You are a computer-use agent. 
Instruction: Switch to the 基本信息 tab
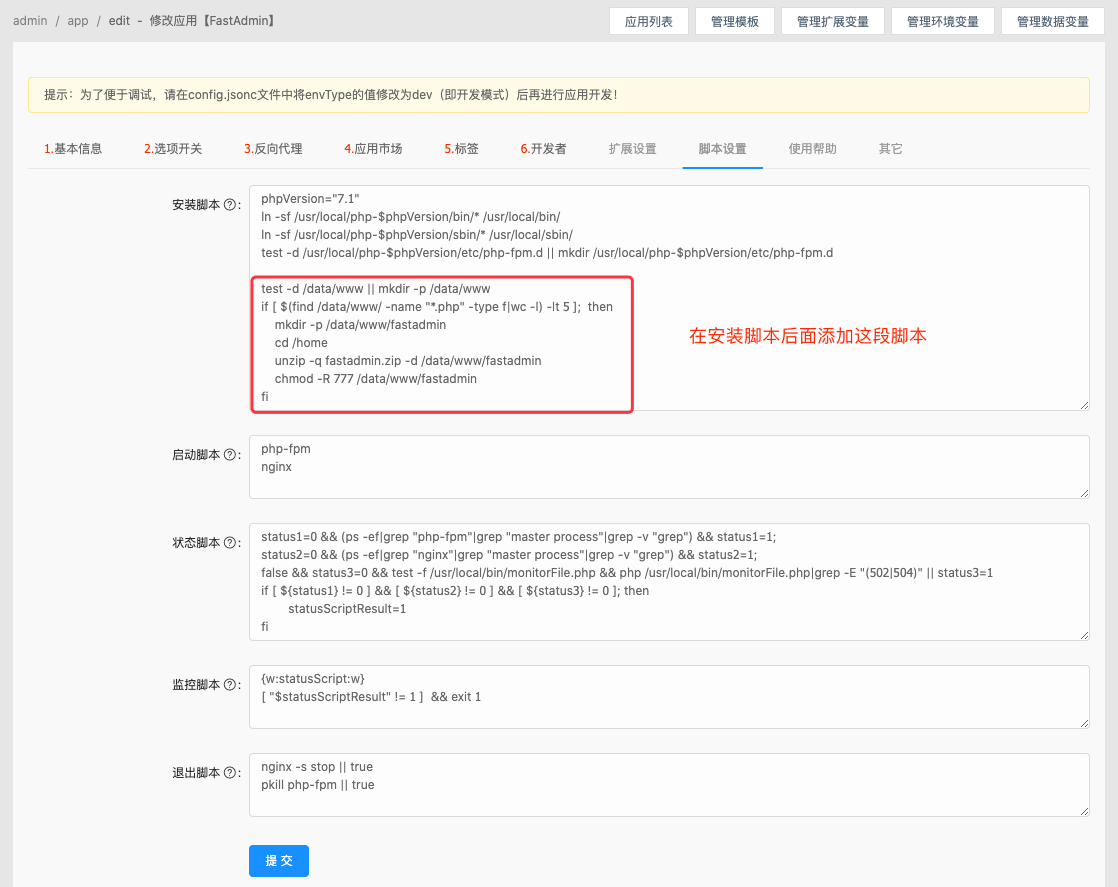pyautogui.click(x=72, y=147)
